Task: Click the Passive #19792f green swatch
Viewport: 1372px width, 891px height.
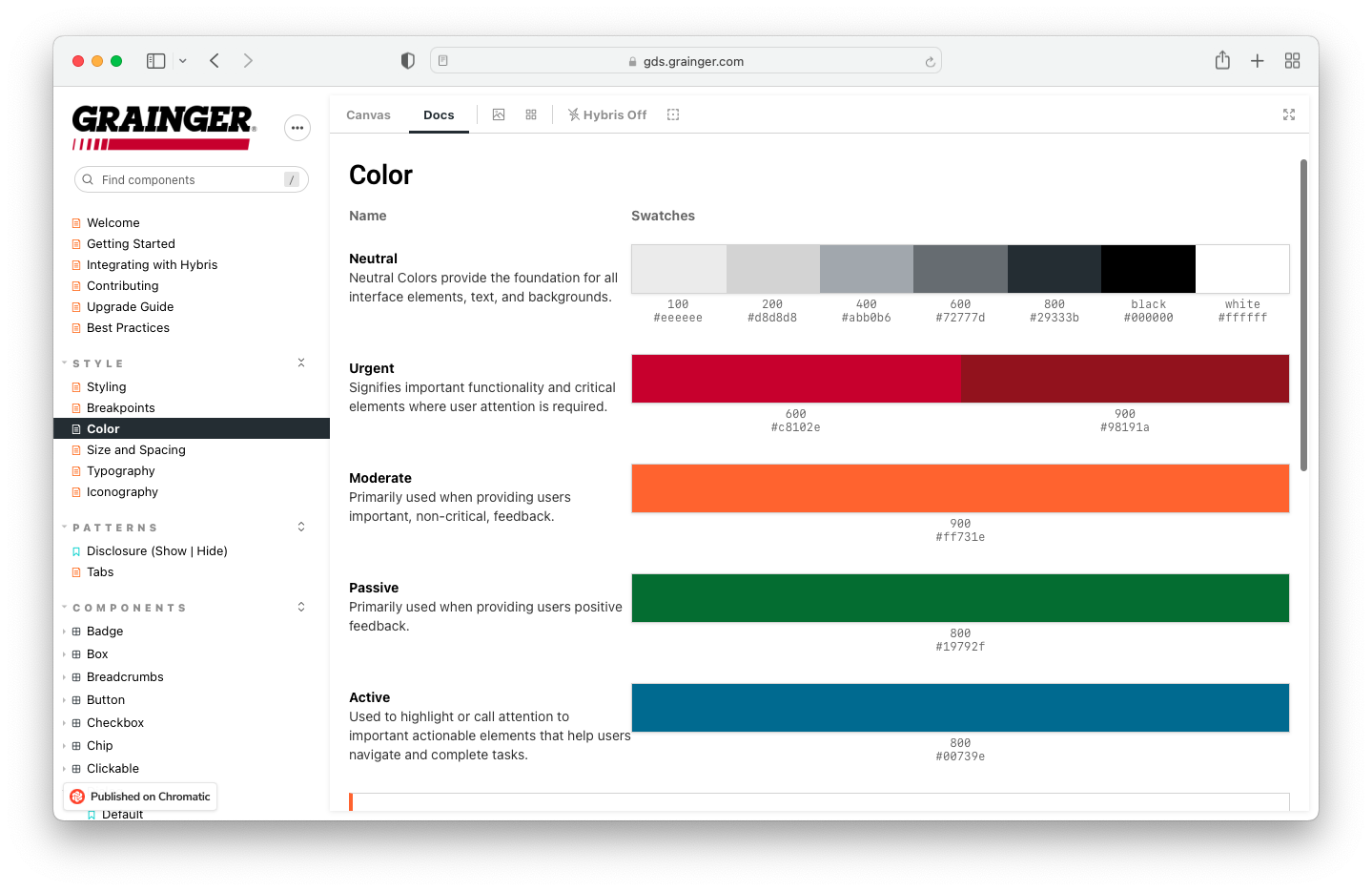Action: pyautogui.click(x=960, y=598)
